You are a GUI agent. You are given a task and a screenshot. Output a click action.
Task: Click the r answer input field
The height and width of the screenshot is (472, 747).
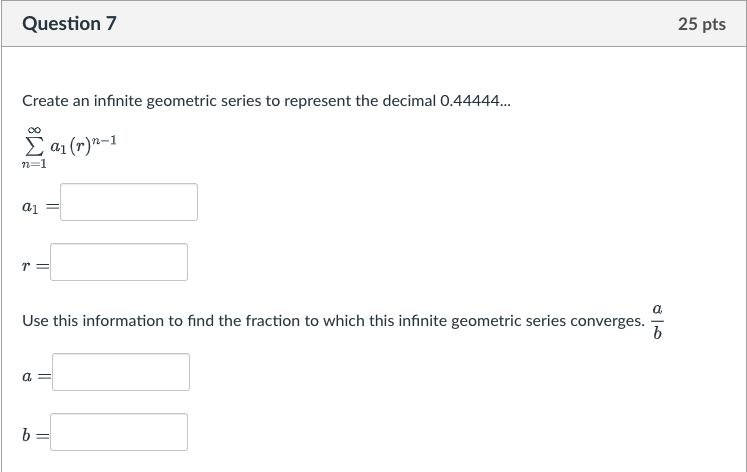point(119,262)
